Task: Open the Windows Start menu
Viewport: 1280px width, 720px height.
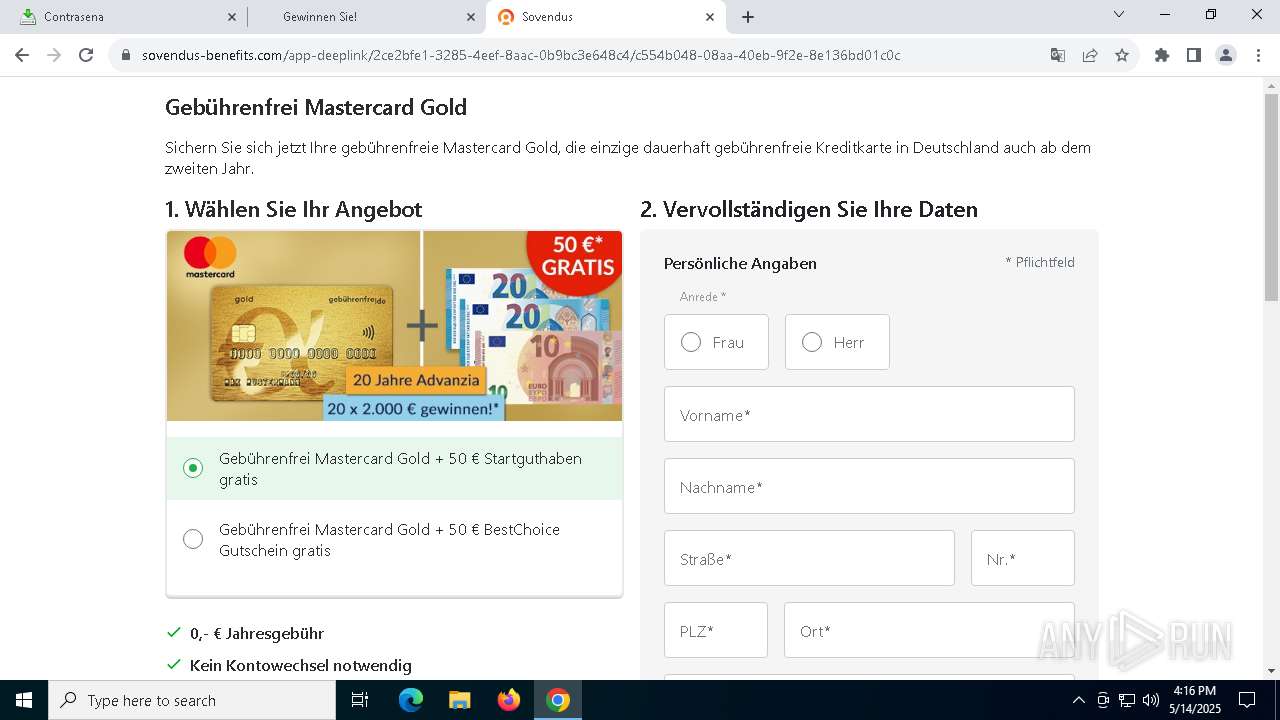Action: (24, 700)
